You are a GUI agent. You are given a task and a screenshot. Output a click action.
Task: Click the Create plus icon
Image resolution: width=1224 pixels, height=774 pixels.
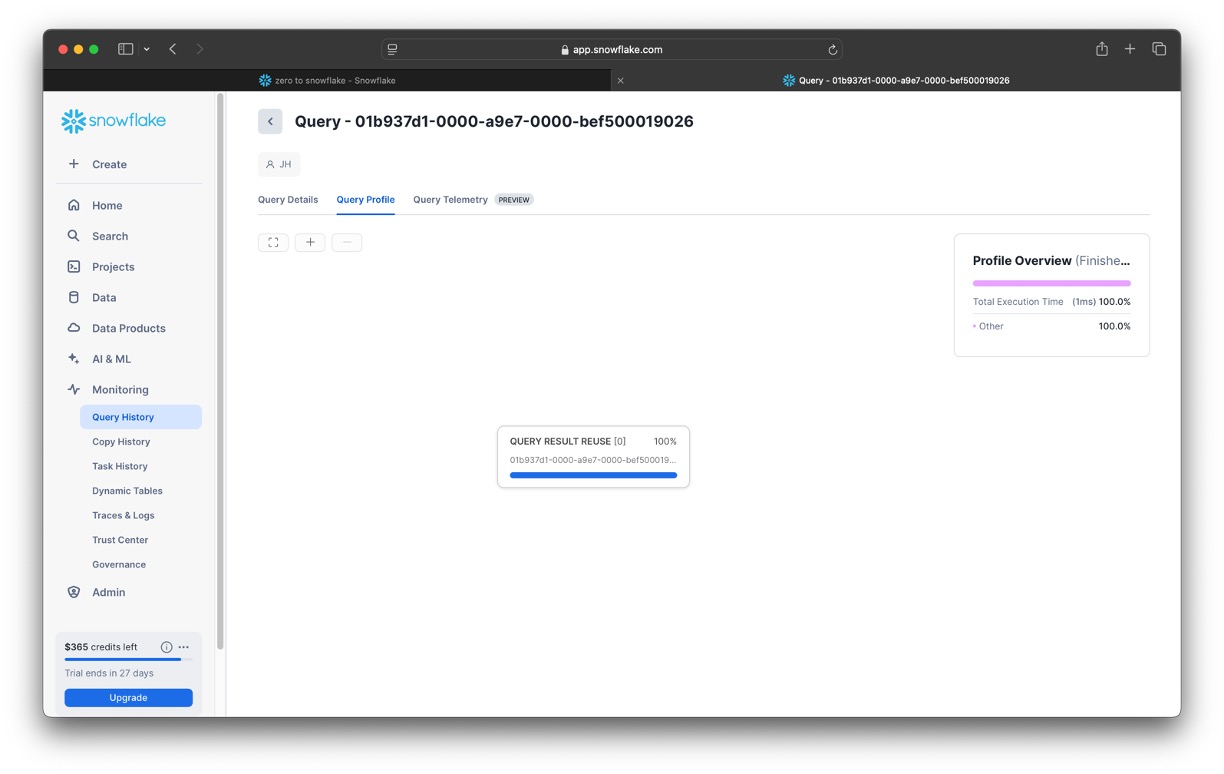pyautogui.click(x=73, y=164)
